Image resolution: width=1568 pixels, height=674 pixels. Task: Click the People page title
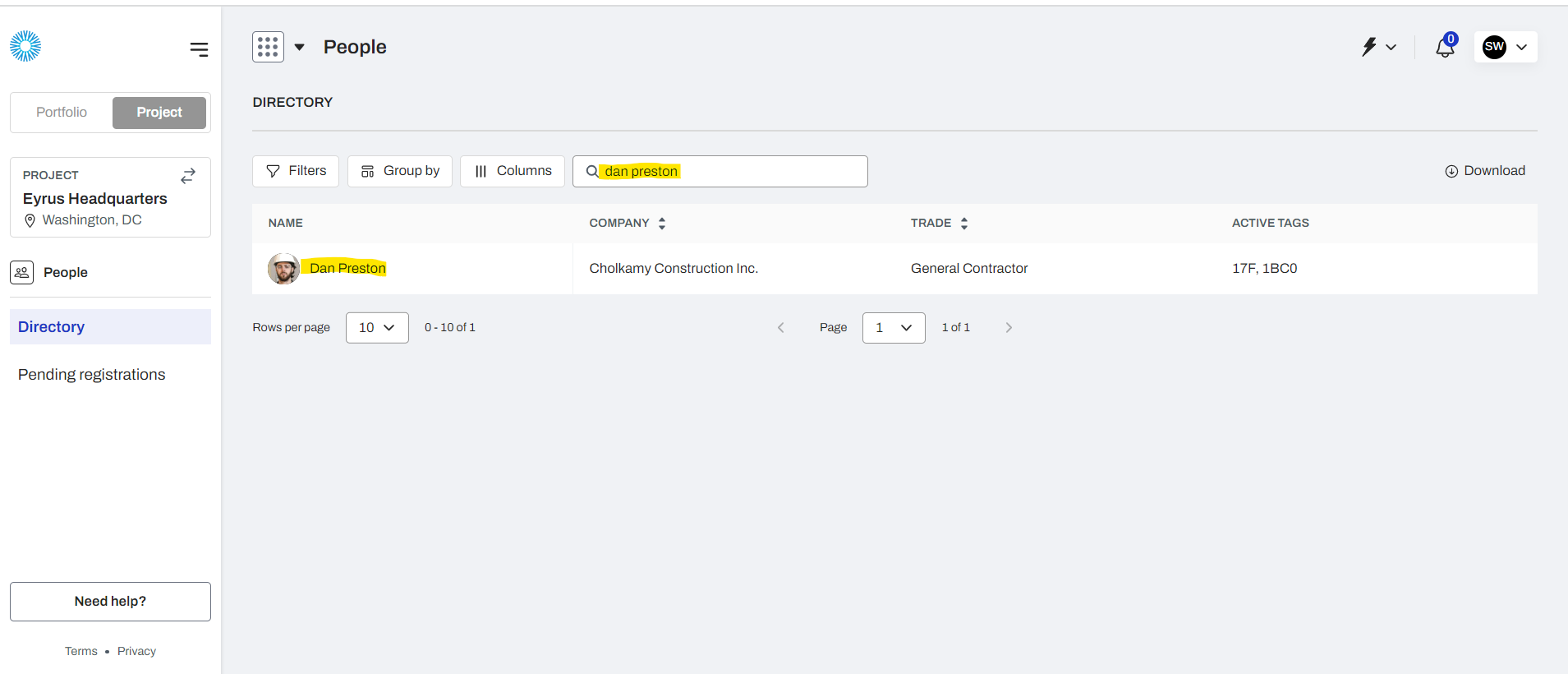click(x=355, y=47)
